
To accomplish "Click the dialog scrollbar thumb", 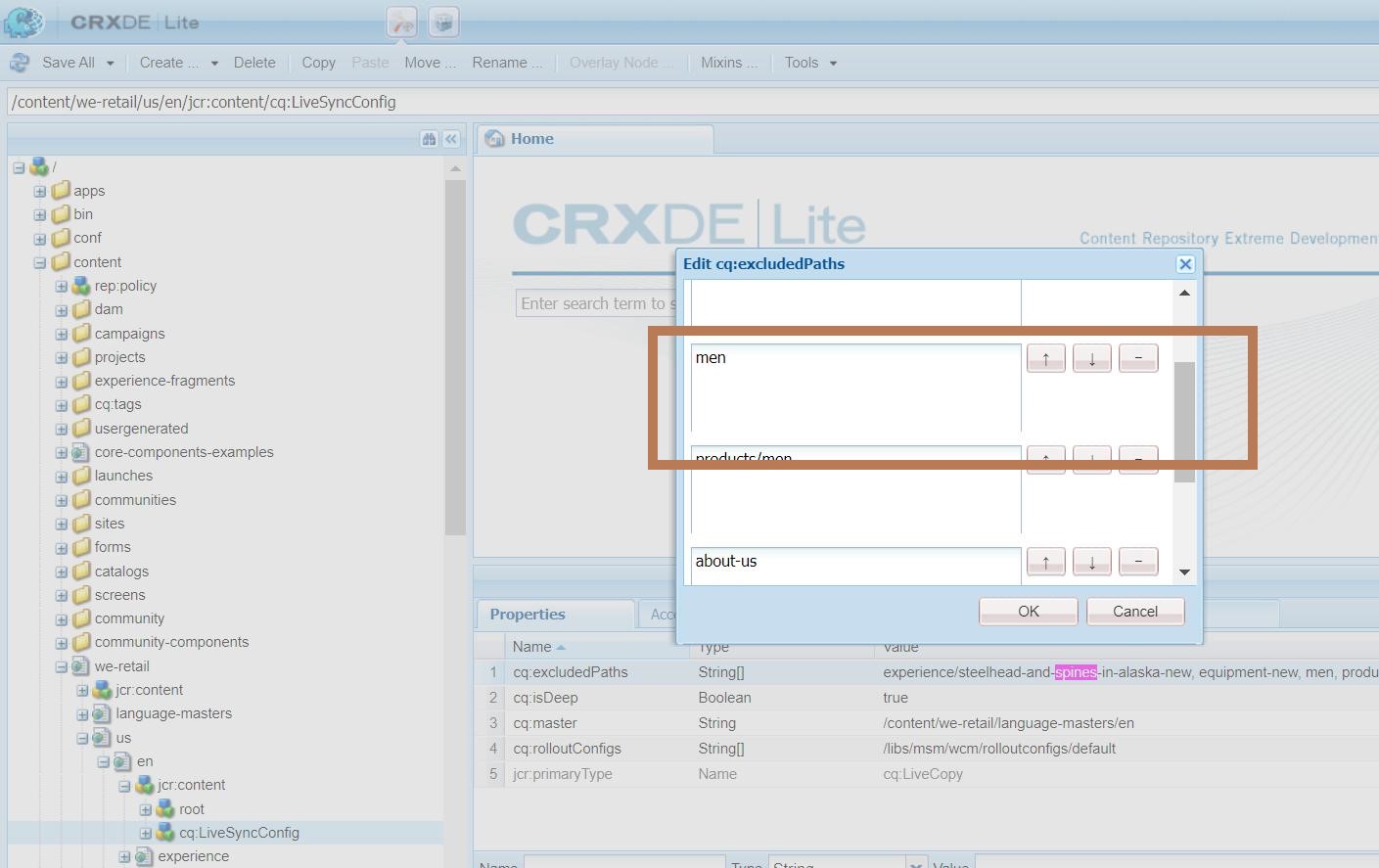I will point(1184,422).
